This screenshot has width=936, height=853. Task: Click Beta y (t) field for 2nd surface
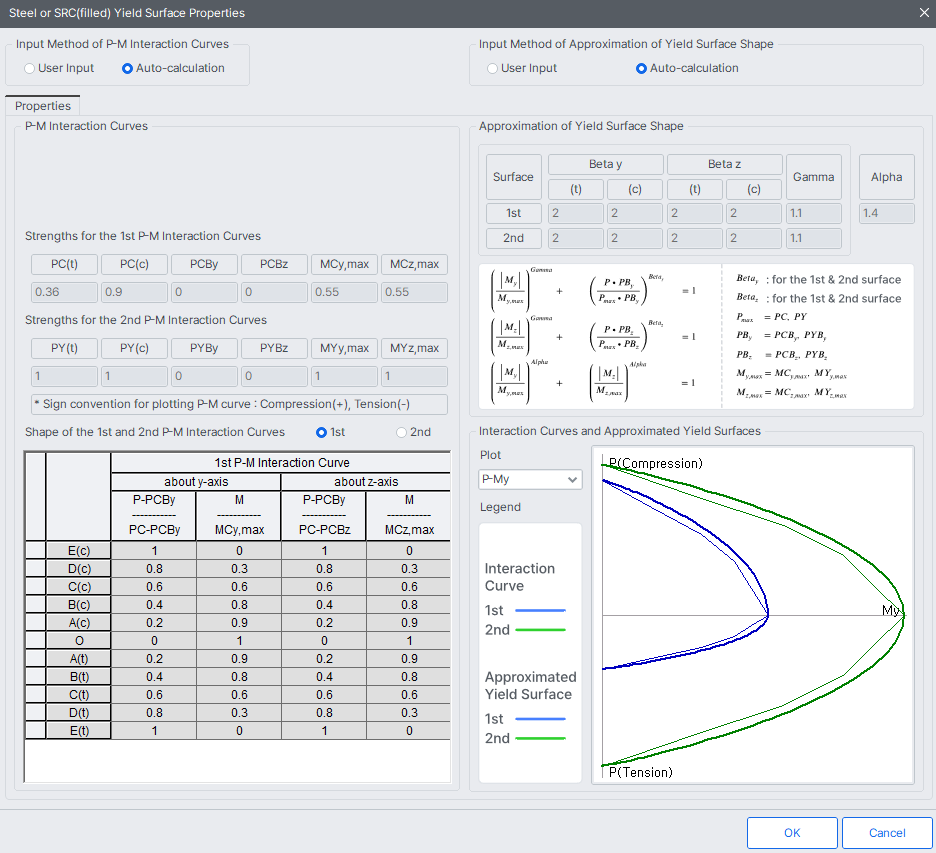(x=575, y=238)
